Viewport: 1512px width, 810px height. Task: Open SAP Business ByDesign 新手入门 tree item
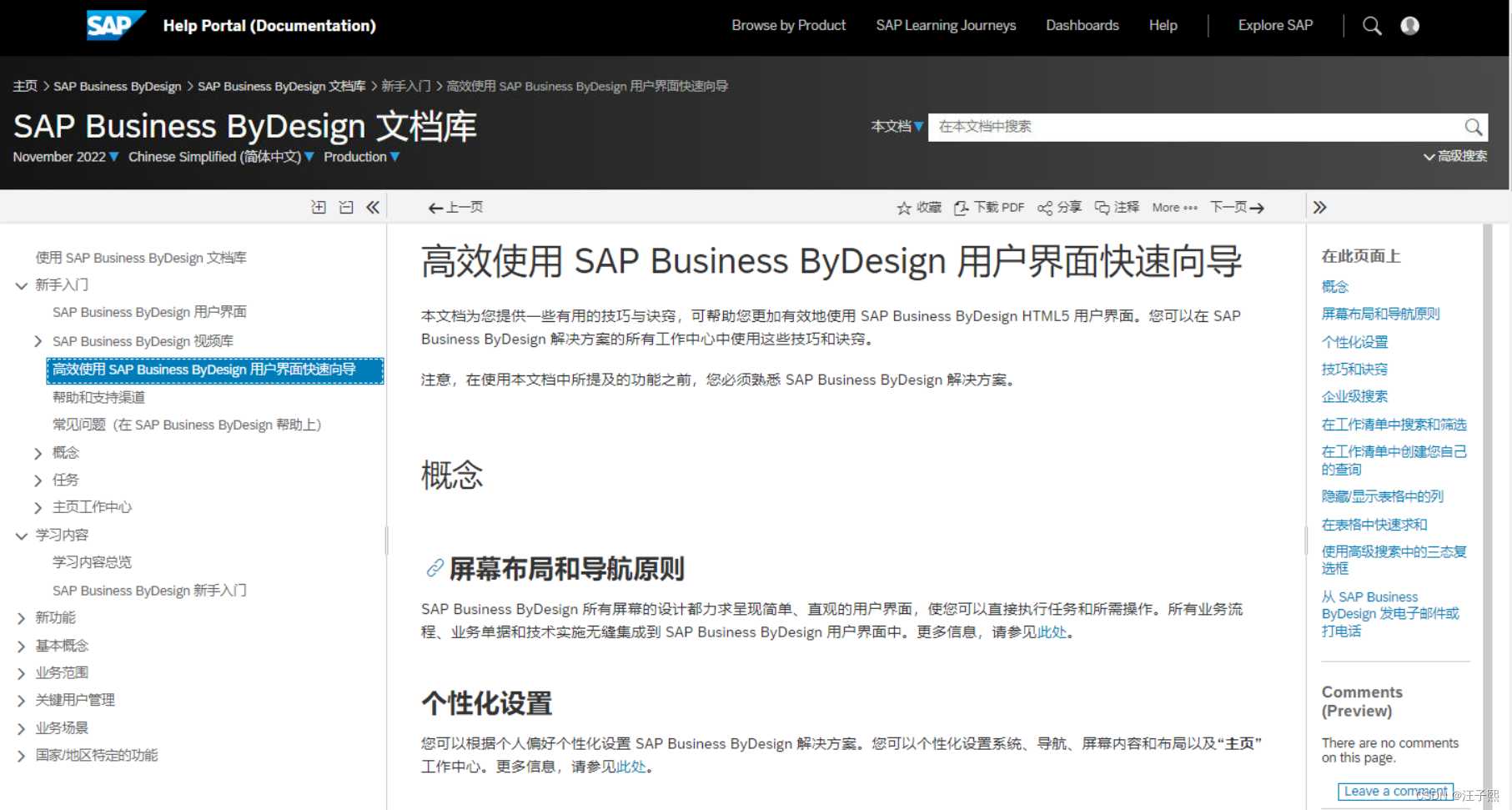(149, 591)
